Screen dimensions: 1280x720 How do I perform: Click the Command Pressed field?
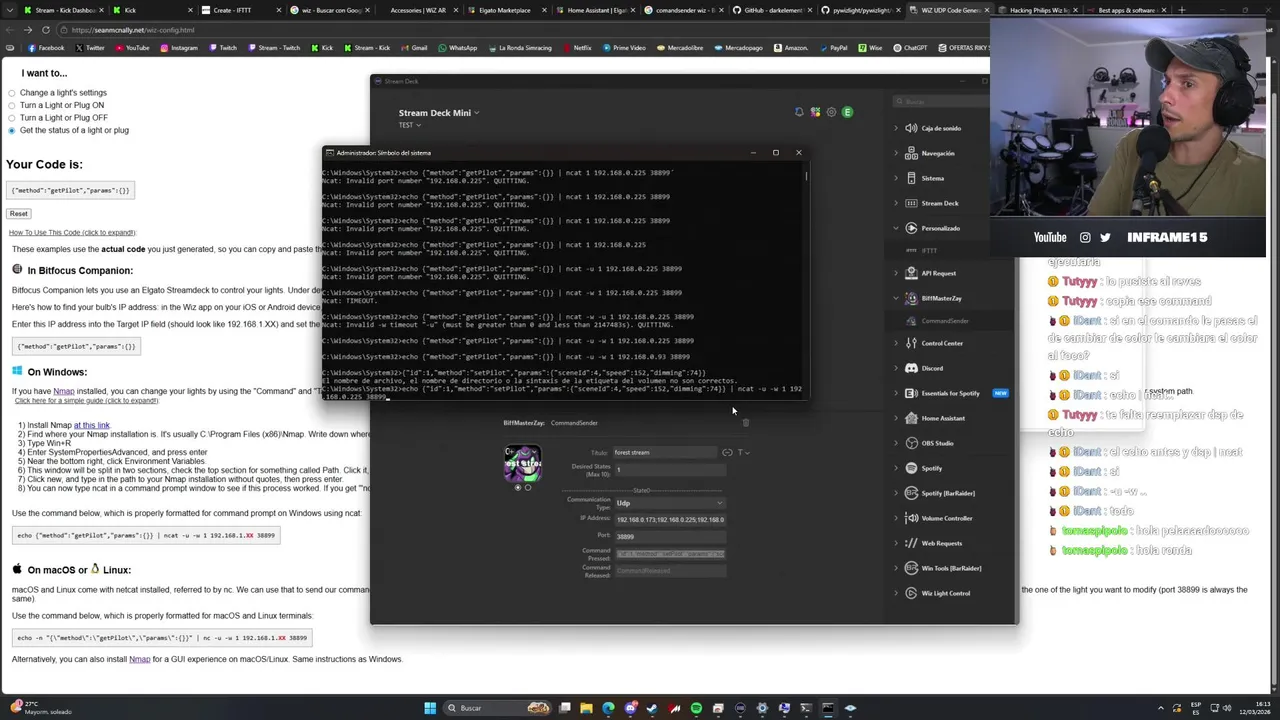(x=669, y=553)
